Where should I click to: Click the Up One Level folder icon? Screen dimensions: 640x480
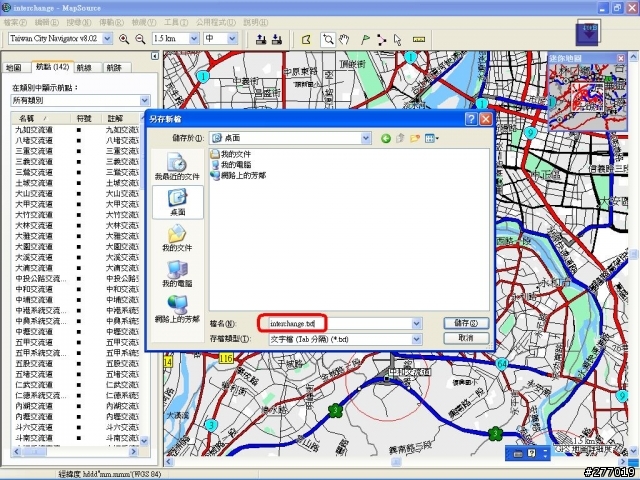400,138
